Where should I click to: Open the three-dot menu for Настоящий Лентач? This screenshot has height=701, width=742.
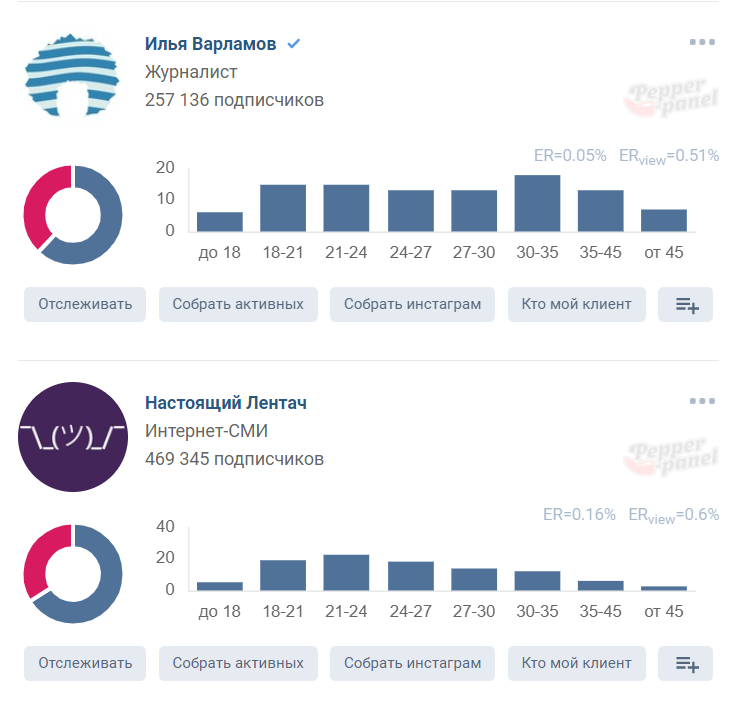(x=702, y=401)
